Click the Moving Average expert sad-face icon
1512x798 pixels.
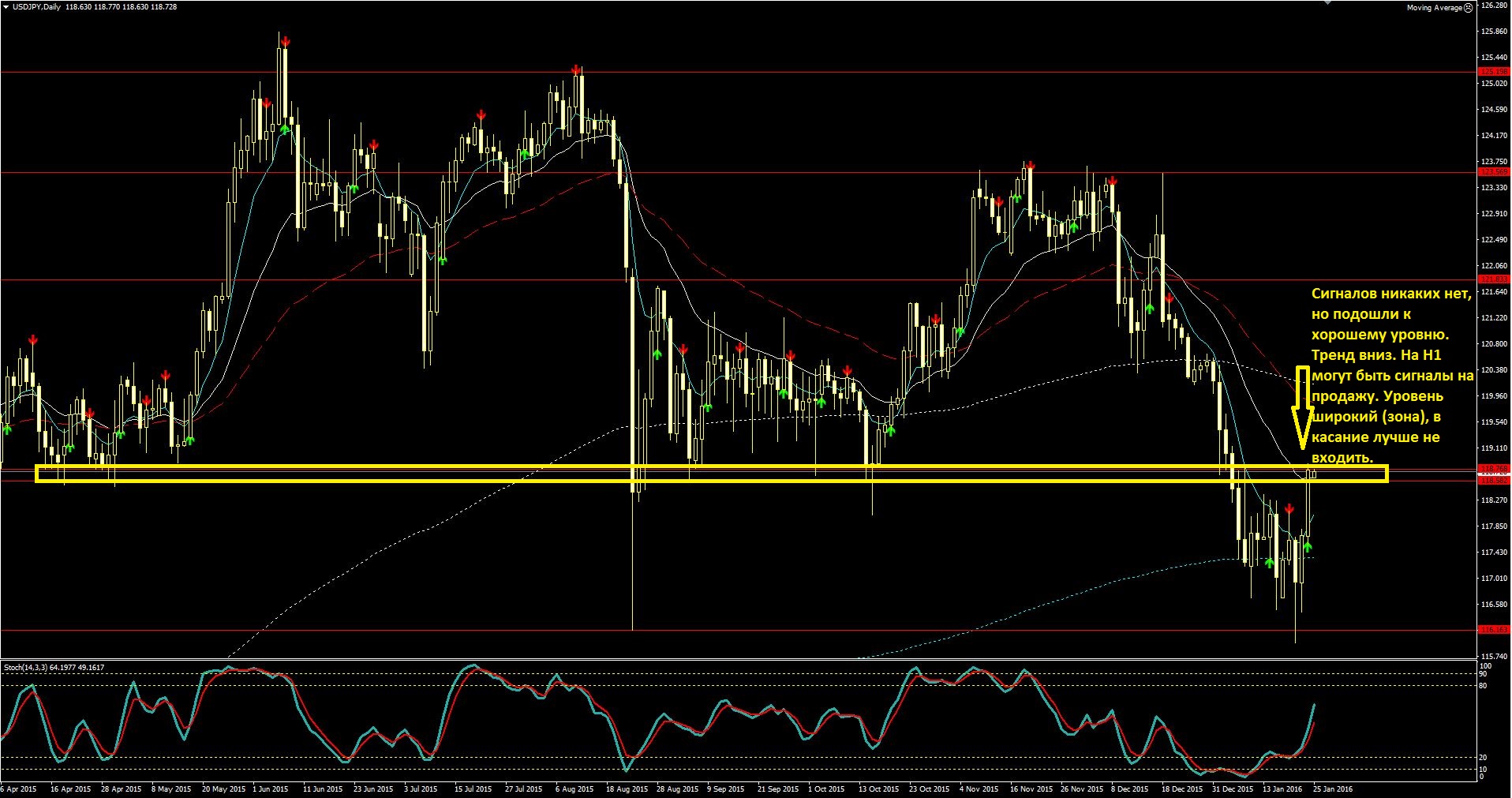coord(1469,7)
